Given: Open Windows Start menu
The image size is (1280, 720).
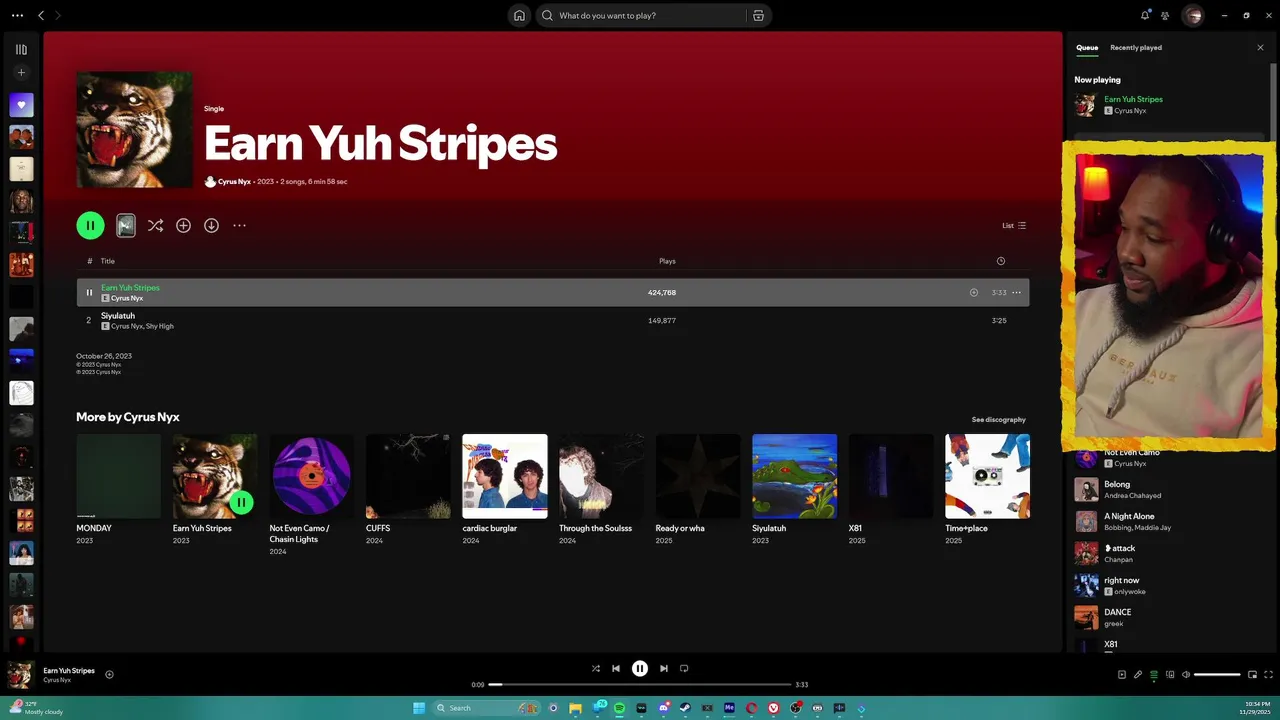Looking at the screenshot, I should (419, 708).
